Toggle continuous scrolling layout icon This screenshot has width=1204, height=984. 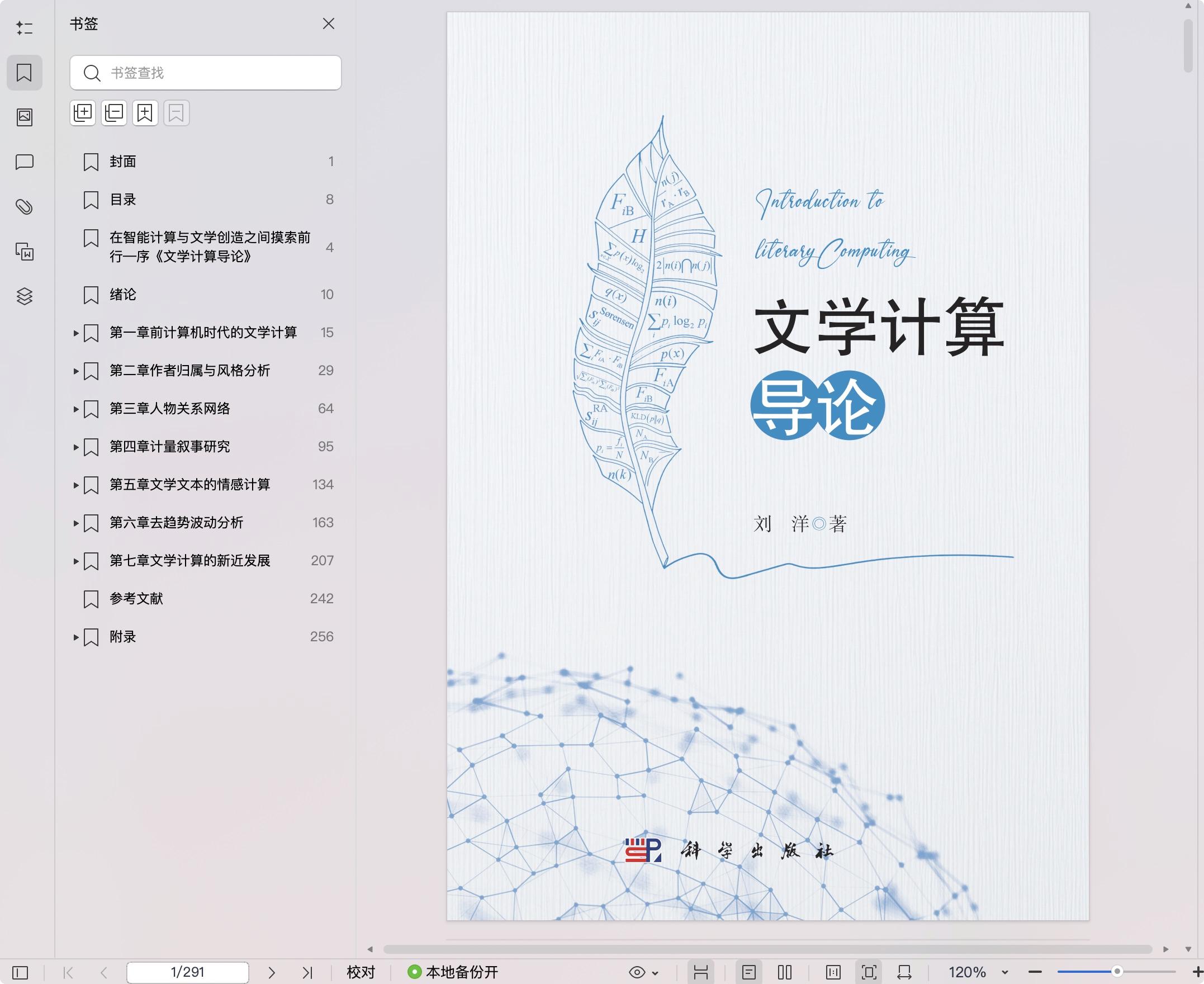pyautogui.click(x=701, y=973)
